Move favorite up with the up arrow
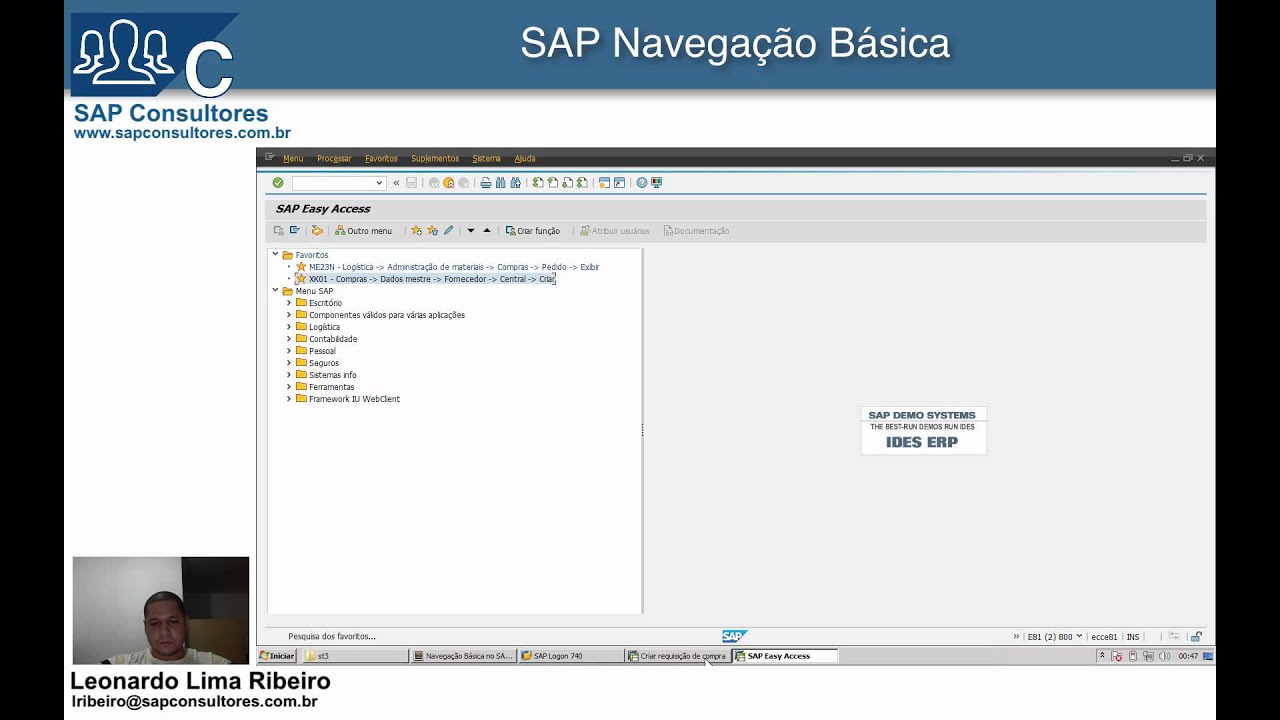 [487, 231]
